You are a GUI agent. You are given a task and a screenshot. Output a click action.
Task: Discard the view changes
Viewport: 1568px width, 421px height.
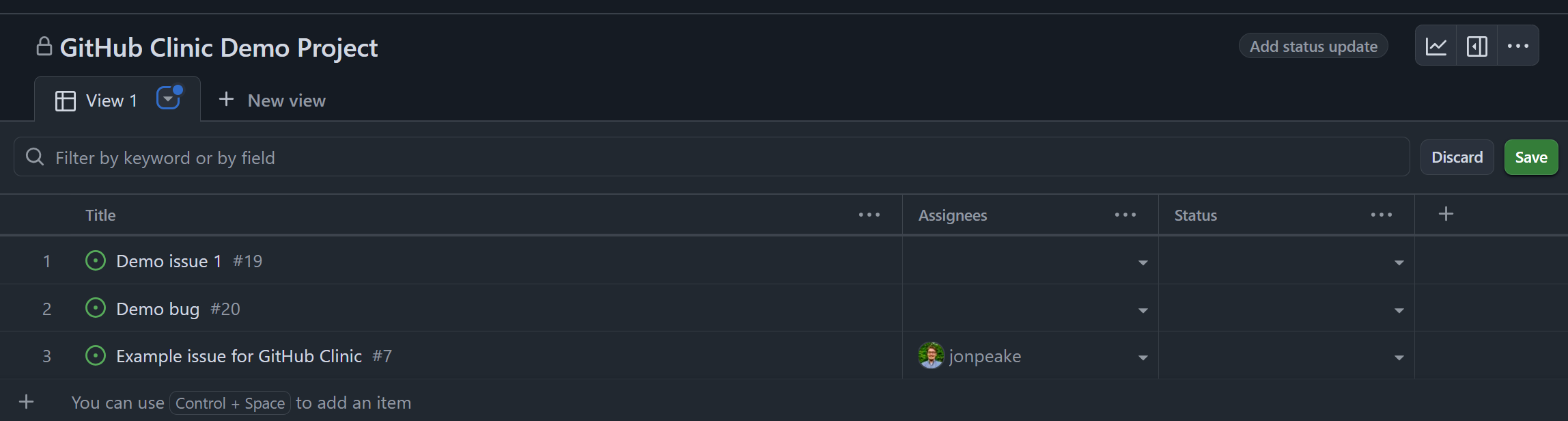(1457, 157)
